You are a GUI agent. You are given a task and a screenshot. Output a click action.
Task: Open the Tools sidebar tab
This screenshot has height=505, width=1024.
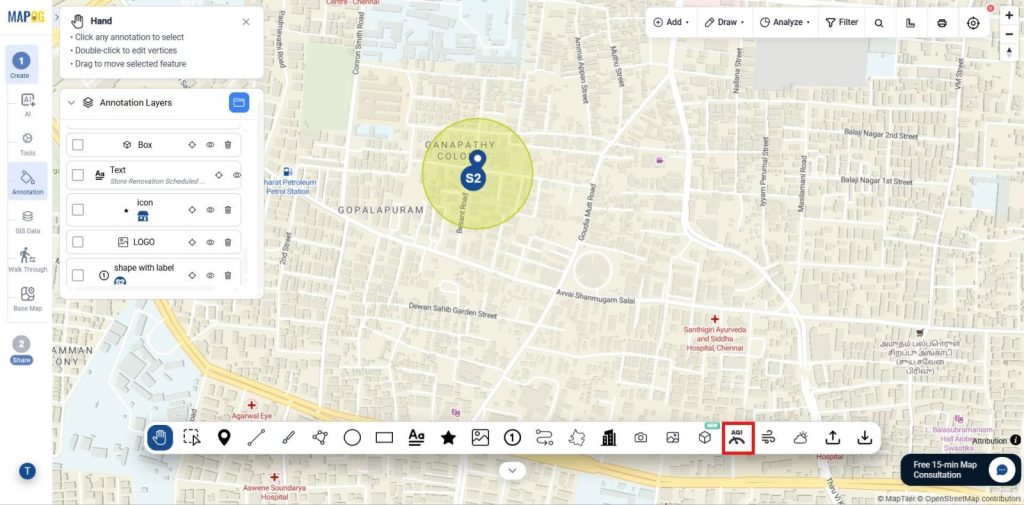click(27, 144)
